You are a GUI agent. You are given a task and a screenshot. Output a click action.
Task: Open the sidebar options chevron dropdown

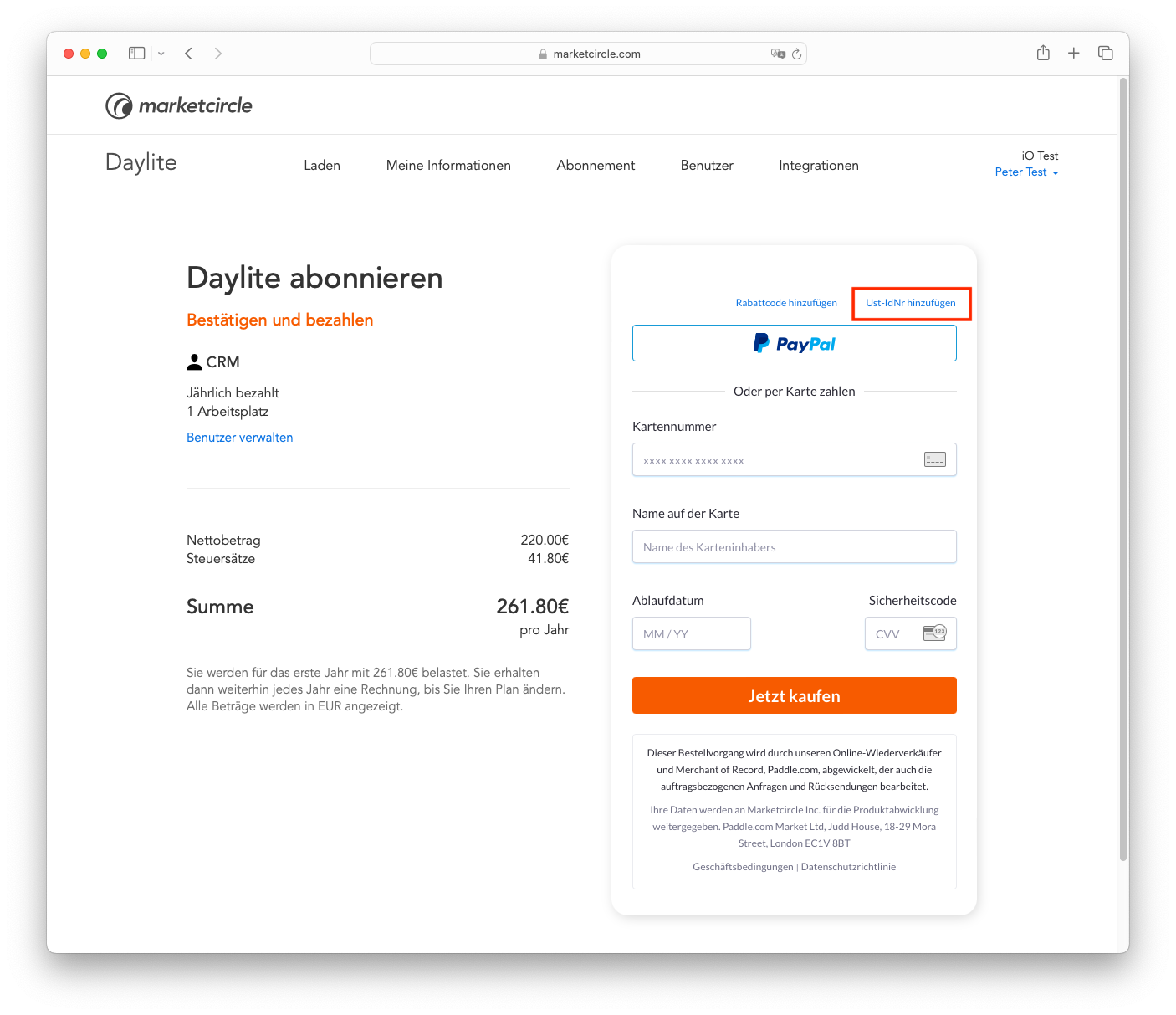point(161,54)
